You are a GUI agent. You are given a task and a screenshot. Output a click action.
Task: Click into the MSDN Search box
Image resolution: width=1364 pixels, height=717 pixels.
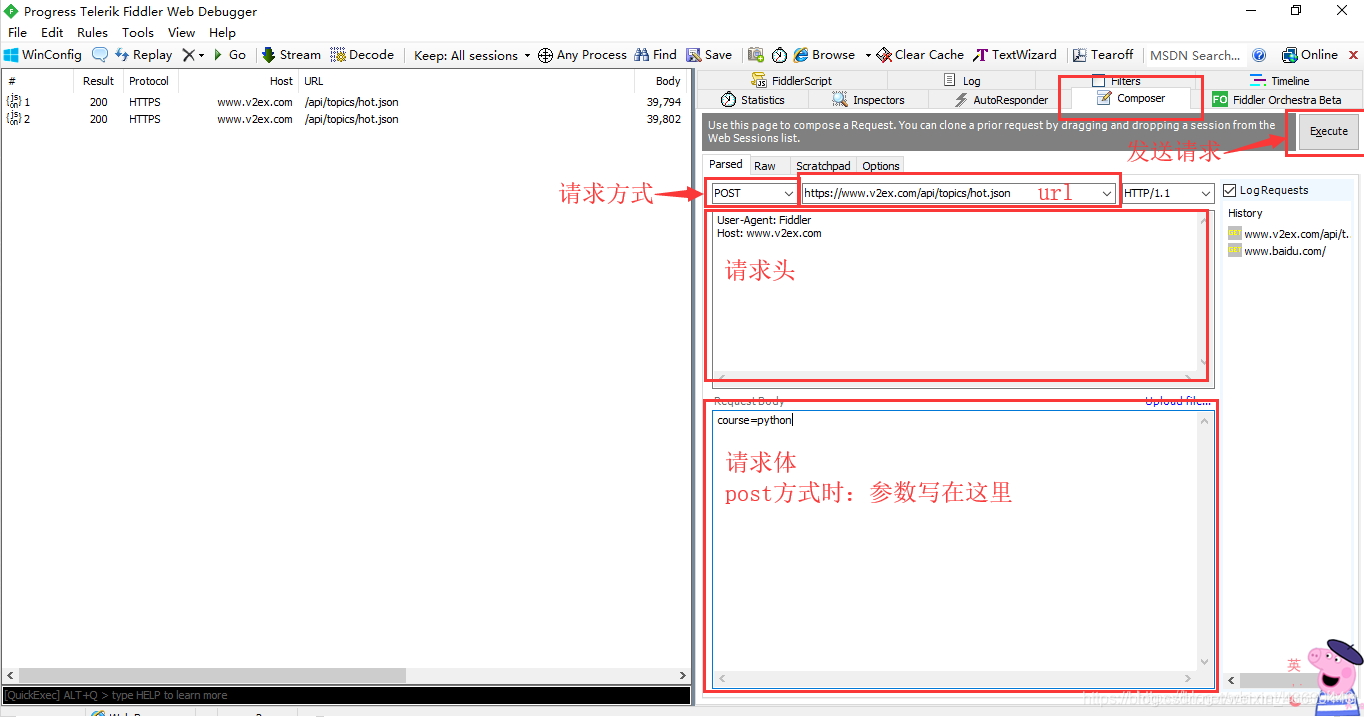tap(1195, 55)
